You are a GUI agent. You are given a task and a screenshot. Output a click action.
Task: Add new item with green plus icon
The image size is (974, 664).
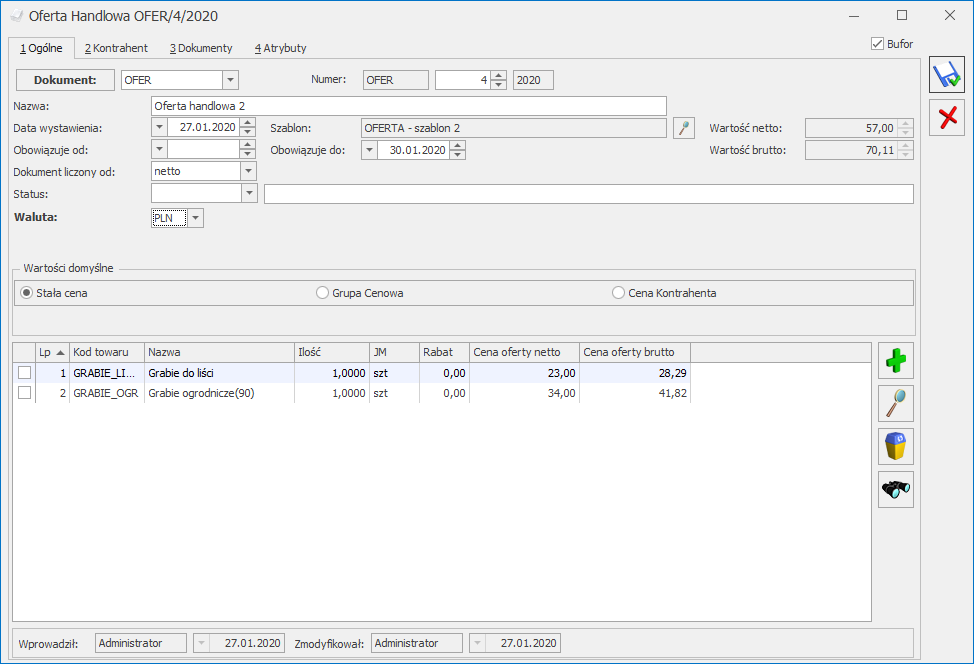(895, 361)
